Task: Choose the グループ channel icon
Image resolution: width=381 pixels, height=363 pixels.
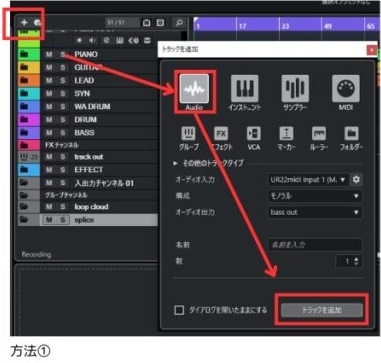Action: 188,134
